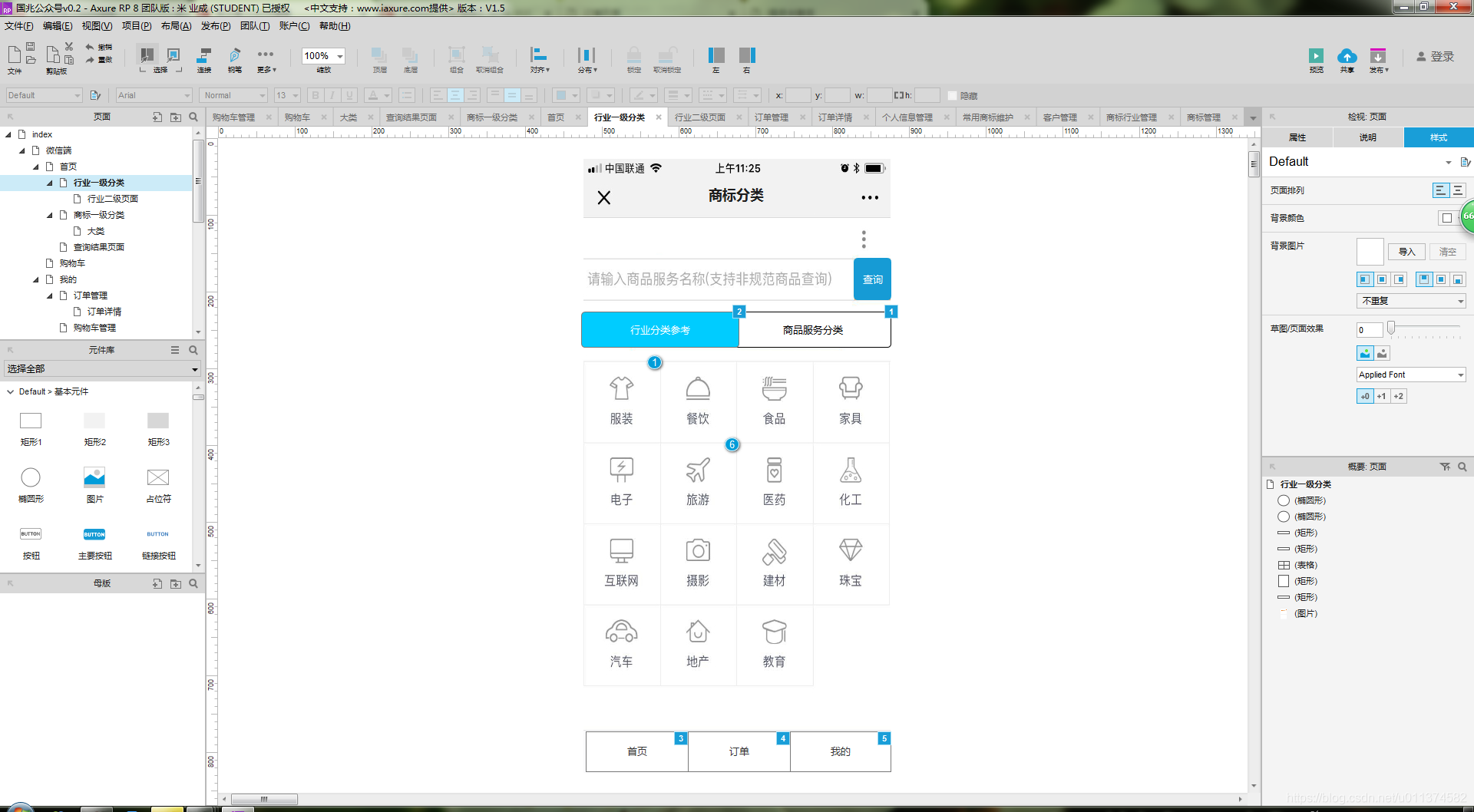Open the 发布(P) menu
The image size is (1474, 812).
click(216, 26)
